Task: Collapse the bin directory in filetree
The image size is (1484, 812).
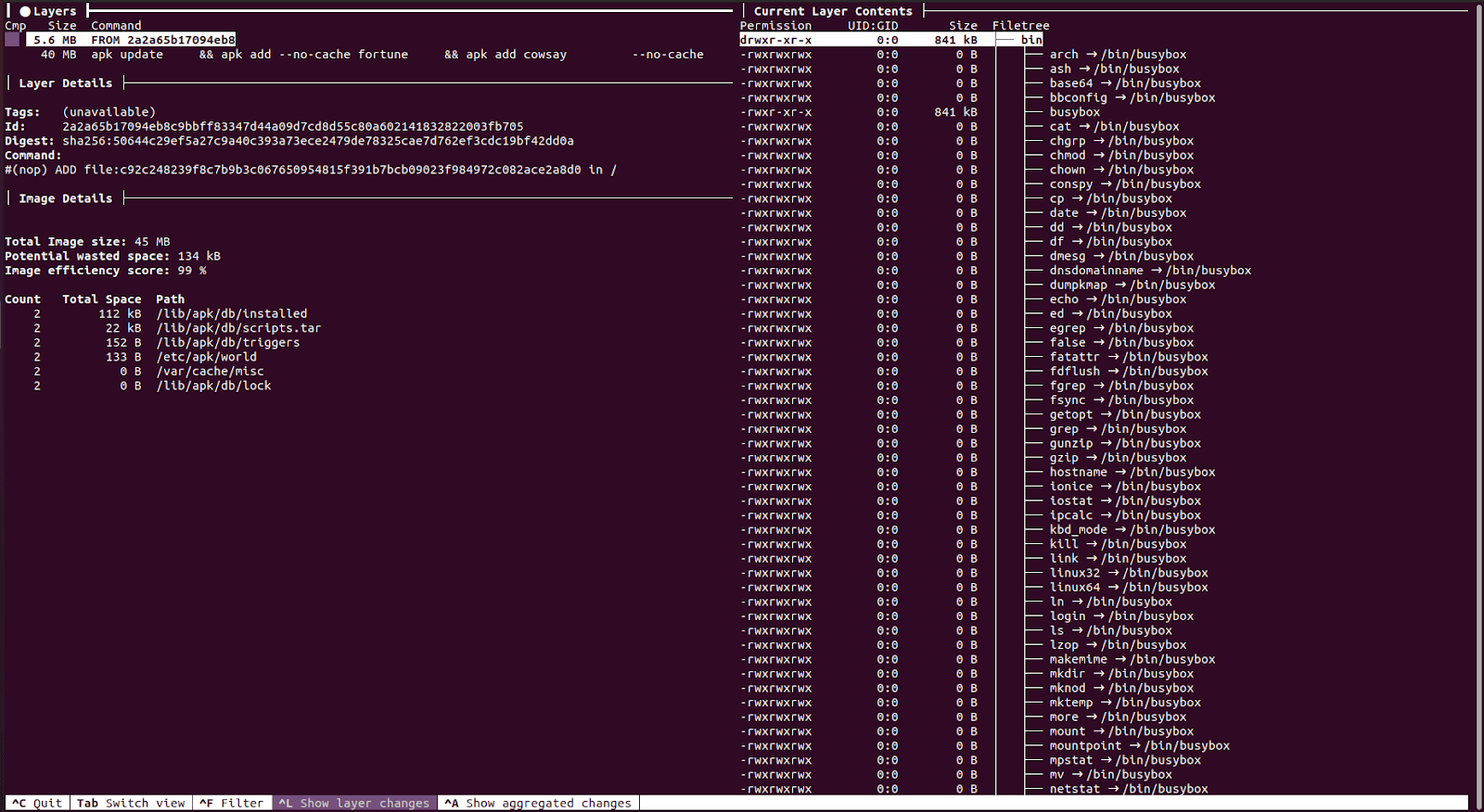Action: (1031, 40)
